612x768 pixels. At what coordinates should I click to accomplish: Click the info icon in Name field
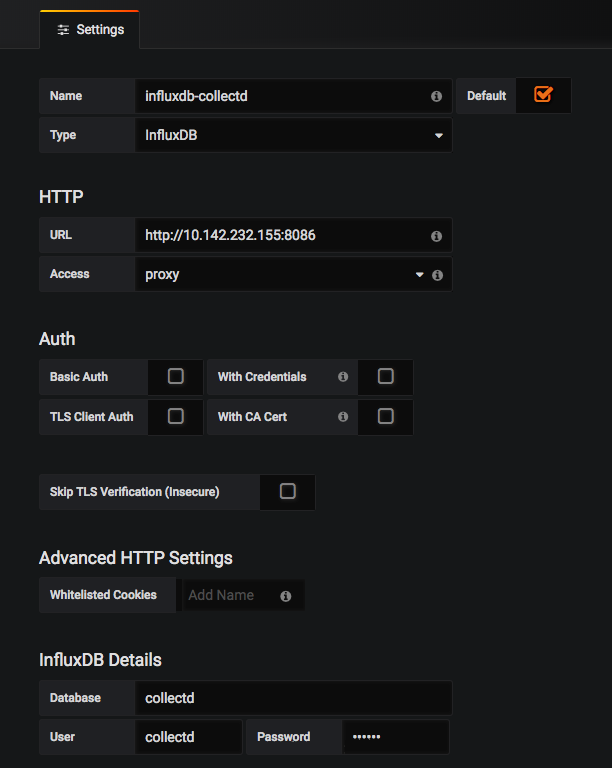click(x=436, y=96)
